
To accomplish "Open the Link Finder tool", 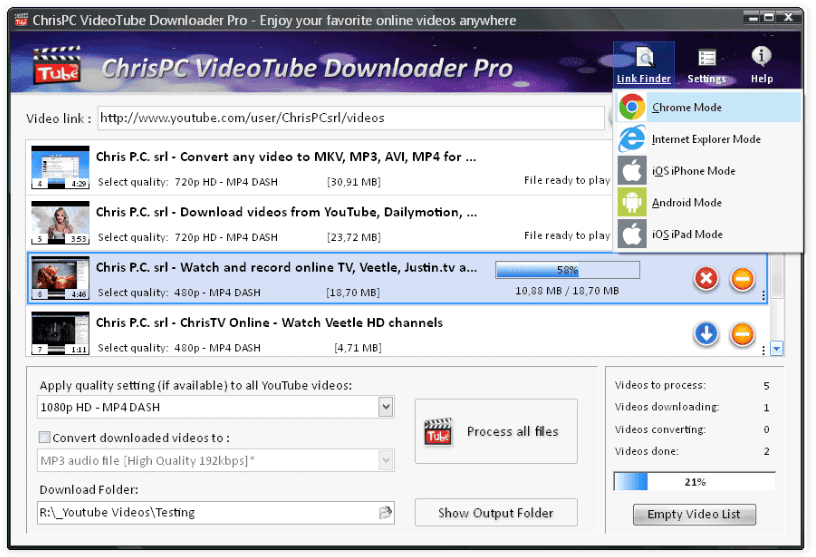I will click(644, 65).
